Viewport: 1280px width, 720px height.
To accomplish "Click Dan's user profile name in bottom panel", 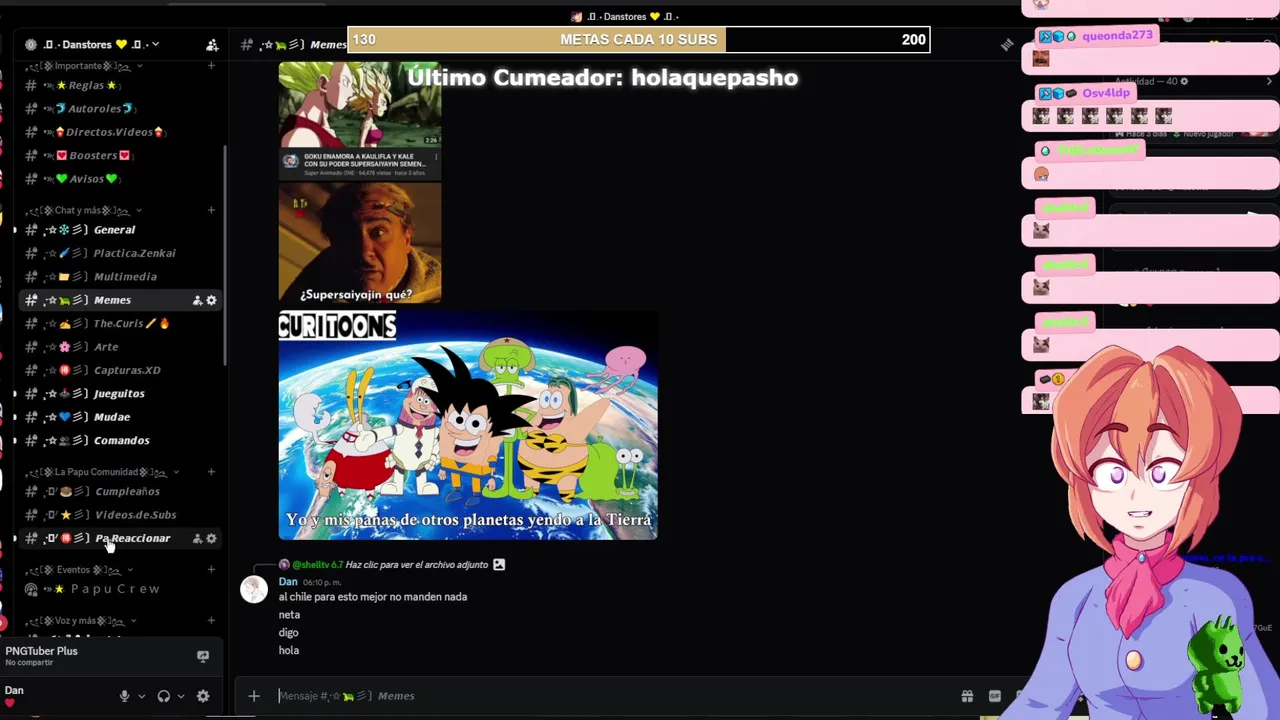I will pos(14,690).
